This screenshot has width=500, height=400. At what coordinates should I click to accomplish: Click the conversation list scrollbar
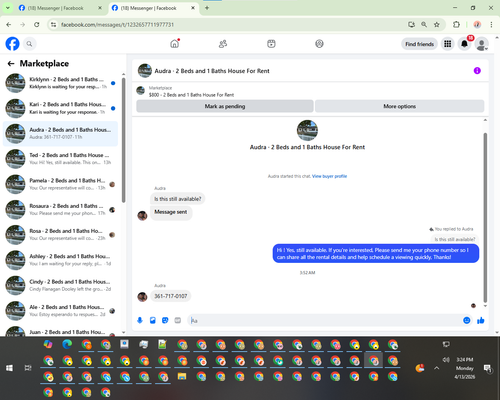(x=123, y=140)
